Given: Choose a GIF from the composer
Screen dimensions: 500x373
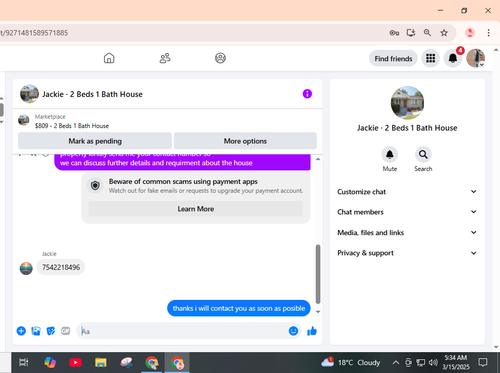Looking at the screenshot, I should point(65,331).
